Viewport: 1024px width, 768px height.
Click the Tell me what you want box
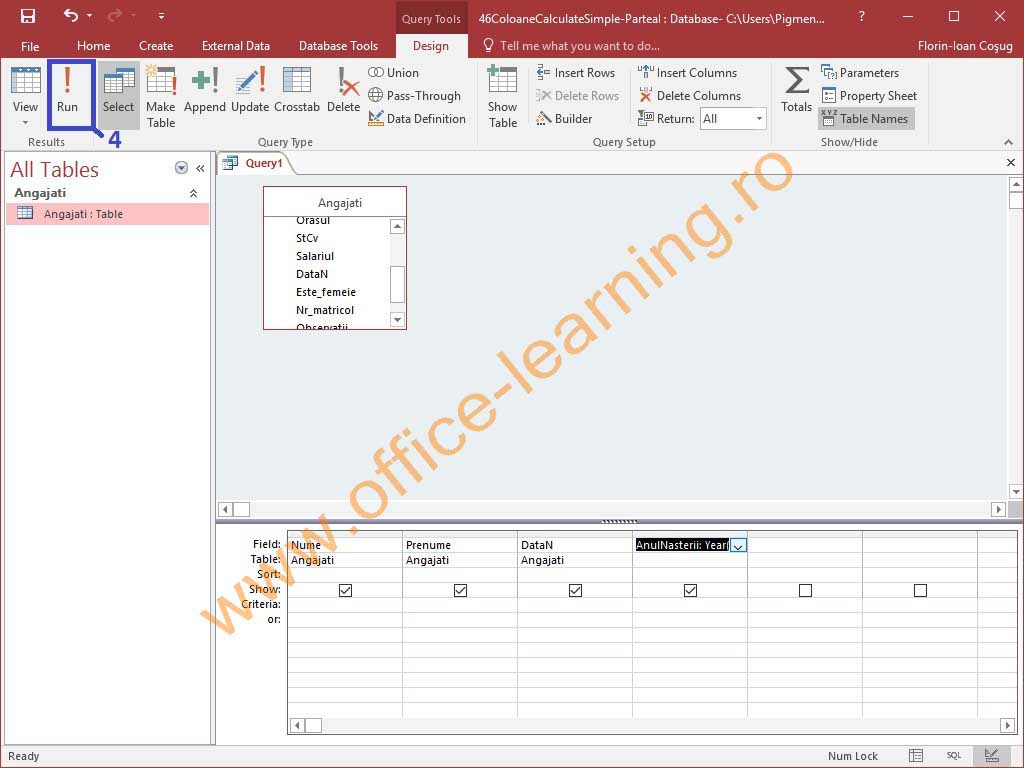571,46
